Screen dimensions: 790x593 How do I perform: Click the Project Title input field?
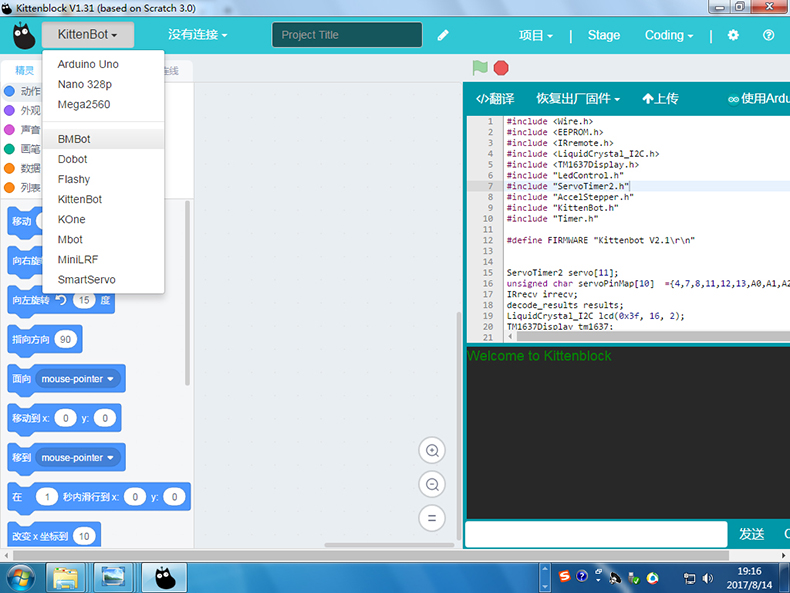(x=346, y=35)
